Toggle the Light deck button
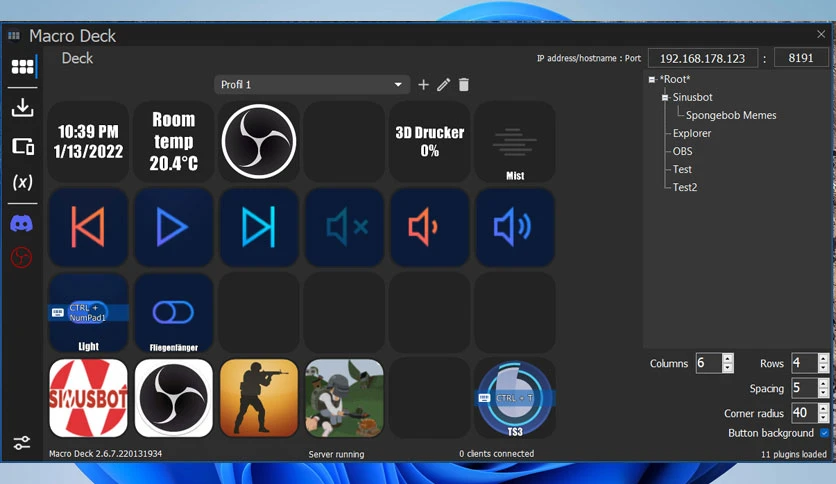Viewport: 836px width, 484px height. [89, 313]
